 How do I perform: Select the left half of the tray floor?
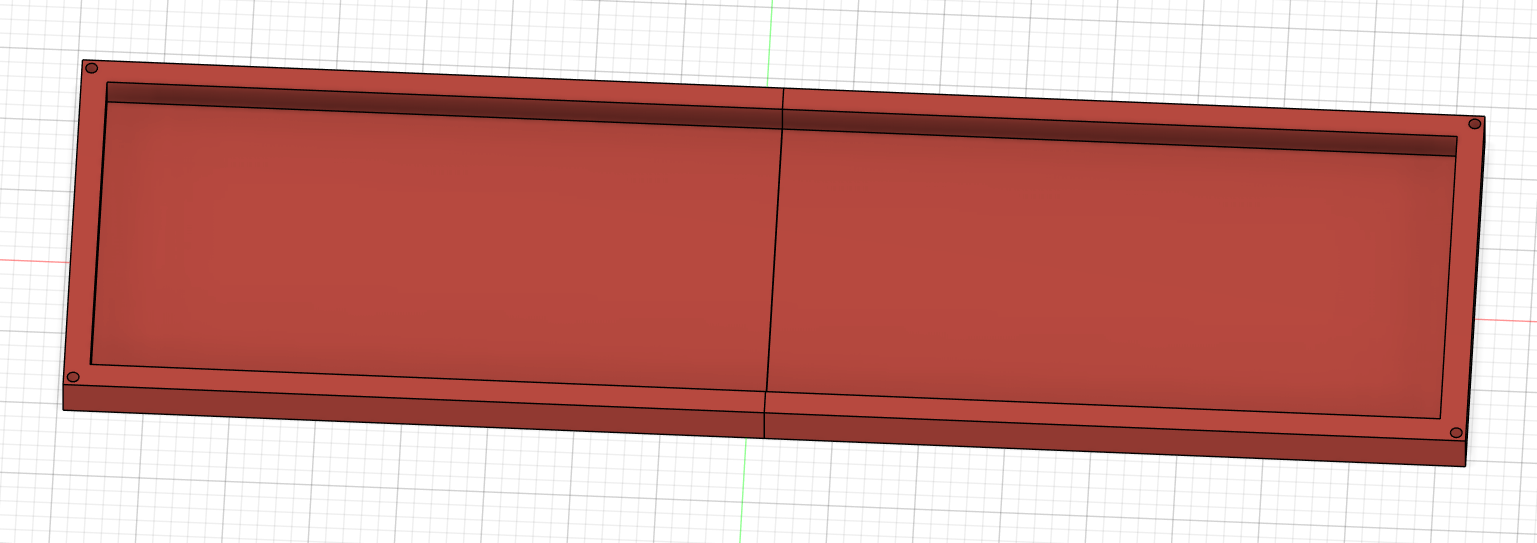coord(435,245)
